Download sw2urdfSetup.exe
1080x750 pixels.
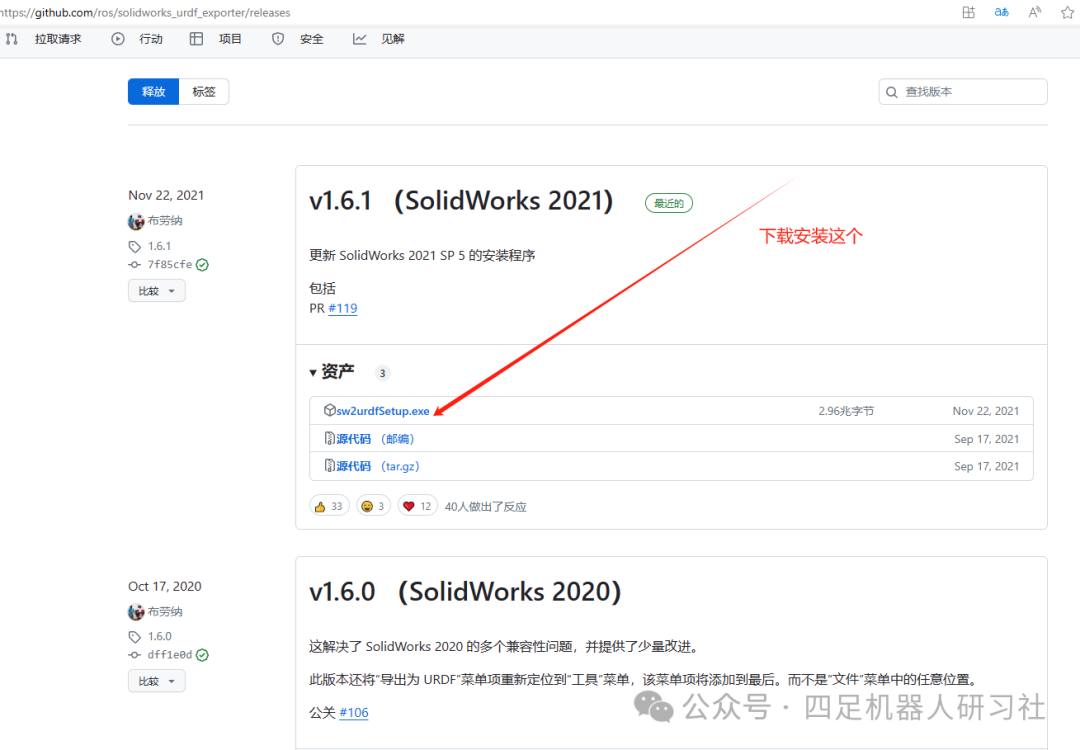tap(383, 411)
